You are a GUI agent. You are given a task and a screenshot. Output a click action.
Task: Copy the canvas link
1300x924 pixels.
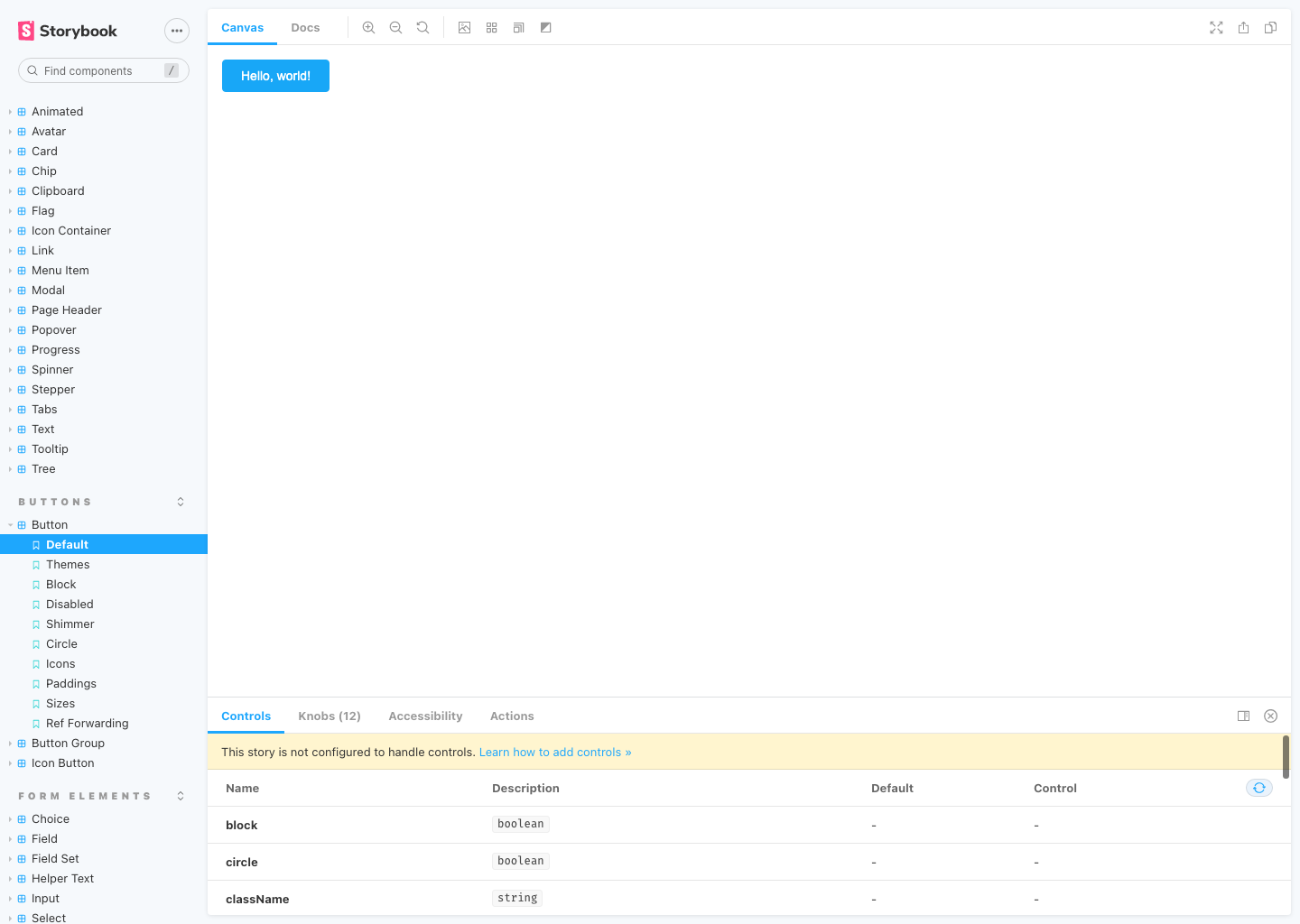(1270, 27)
